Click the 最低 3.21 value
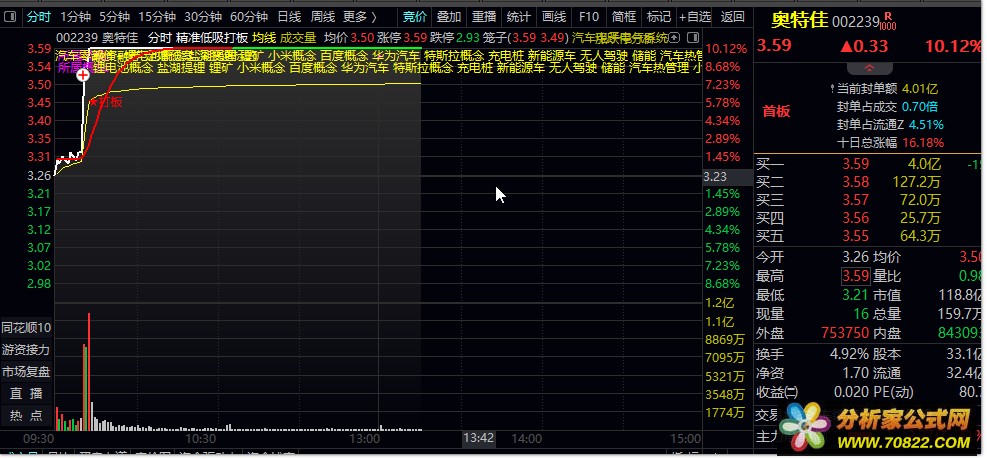This screenshot has height=459, width=987. (x=855, y=295)
